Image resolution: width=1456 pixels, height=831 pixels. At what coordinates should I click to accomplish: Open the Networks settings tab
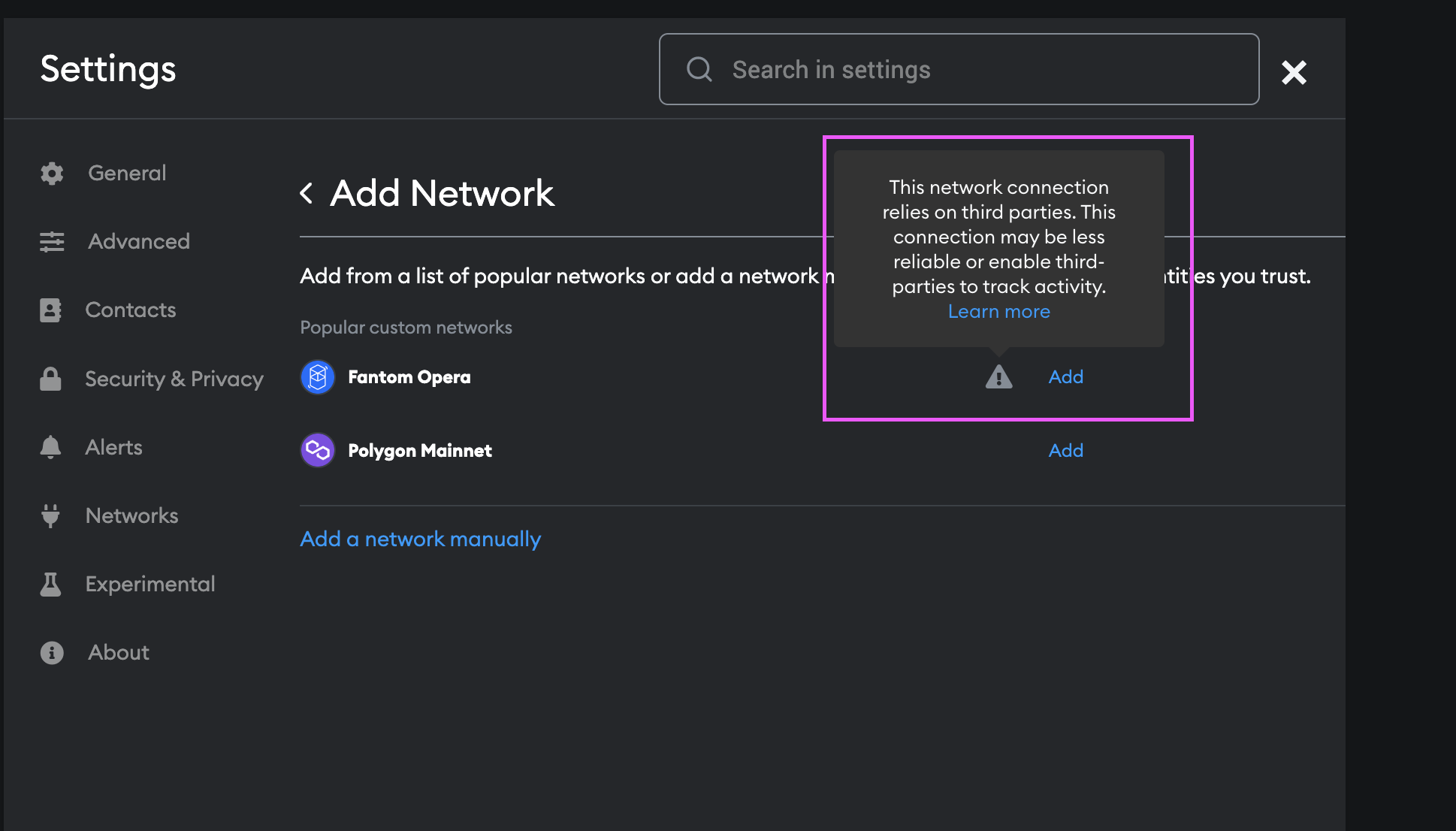tap(131, 516)
